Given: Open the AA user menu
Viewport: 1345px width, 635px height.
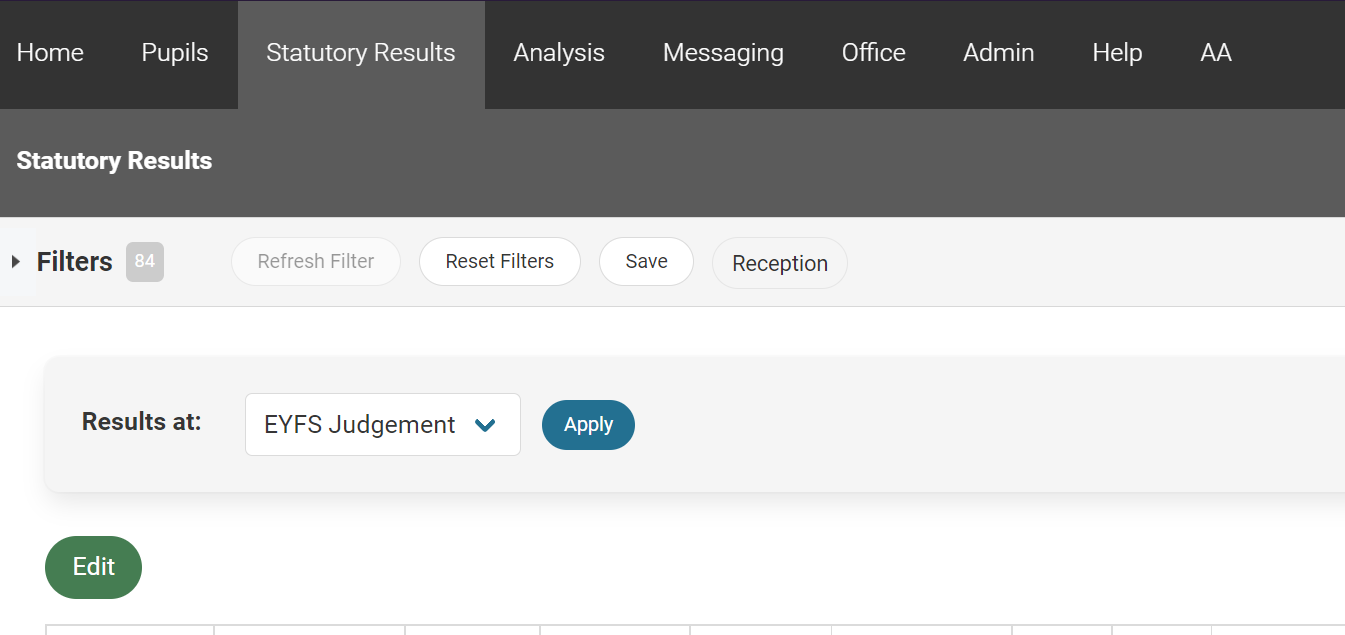Looking at the screenshot, I should coord(1215,53).
